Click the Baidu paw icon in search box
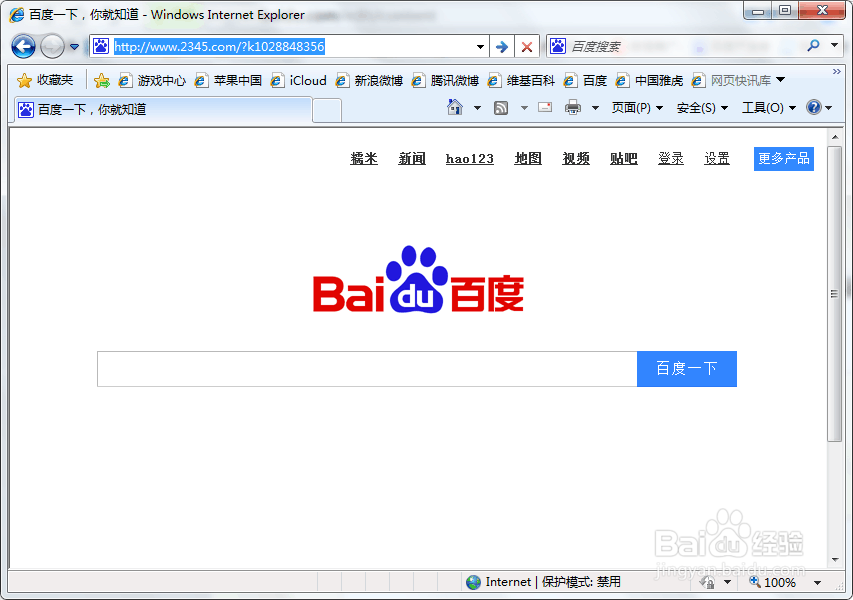Viewport: 853px width, 600px height. pyautogui.click(x=558, y=46)
